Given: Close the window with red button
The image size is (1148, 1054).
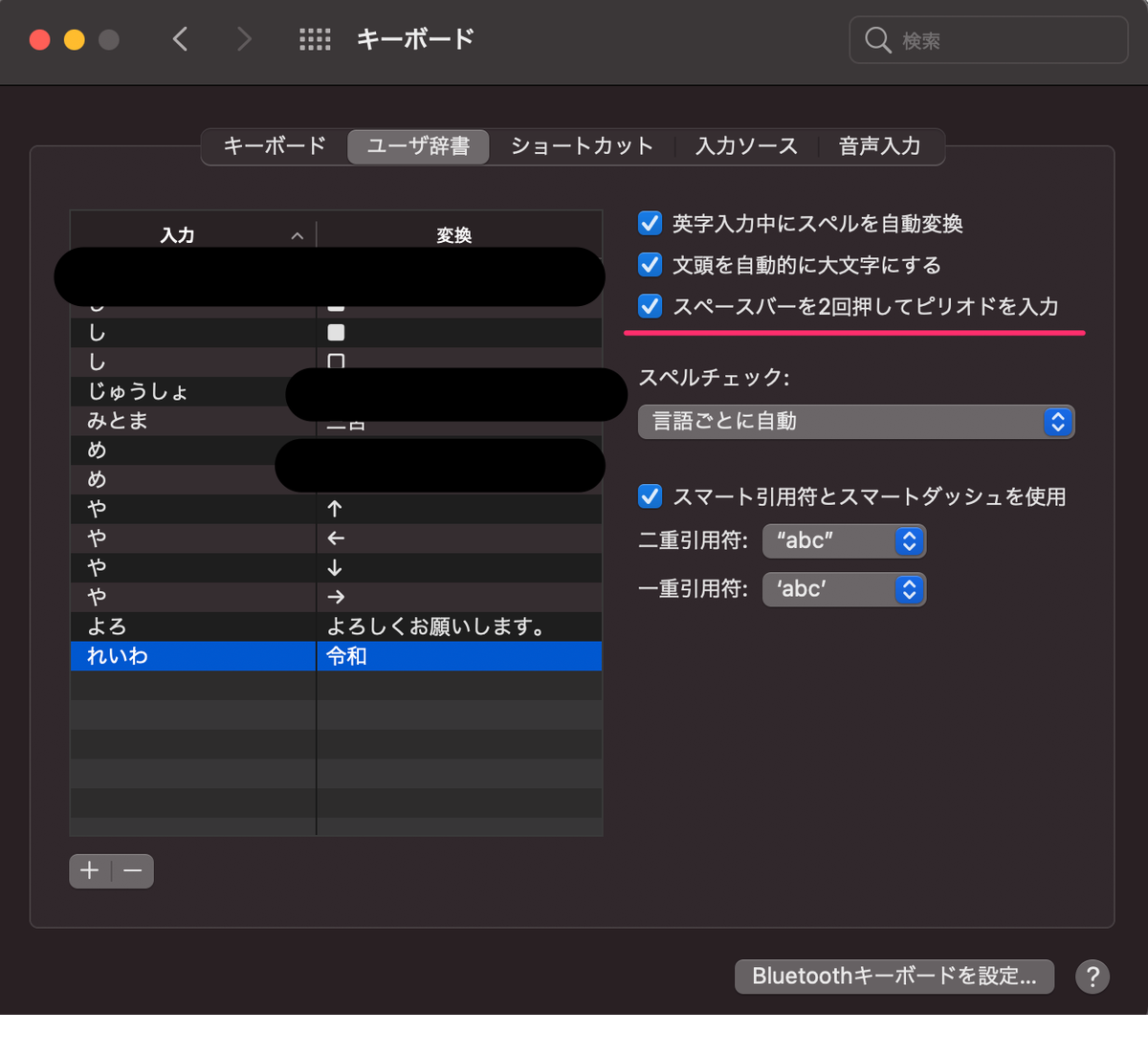Looking at the screenshot, I should (40, 40).
